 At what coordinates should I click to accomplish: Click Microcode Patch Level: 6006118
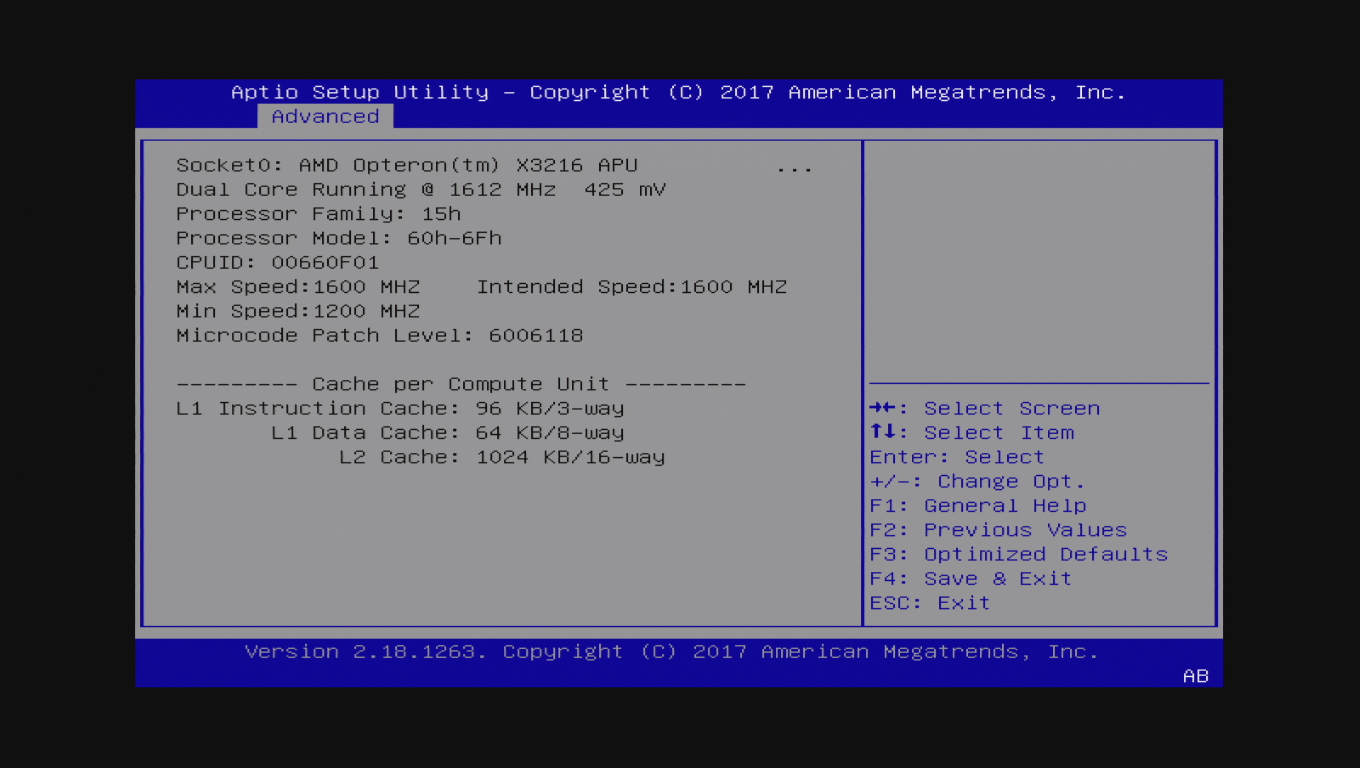[x=380, y=336]
